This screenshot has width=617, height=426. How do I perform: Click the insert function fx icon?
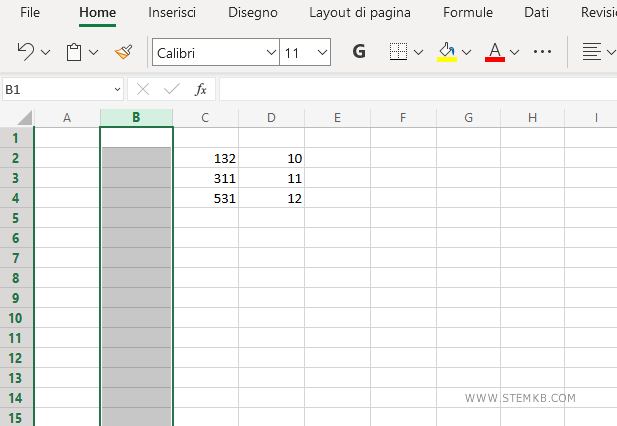click(x=200, y=89)
